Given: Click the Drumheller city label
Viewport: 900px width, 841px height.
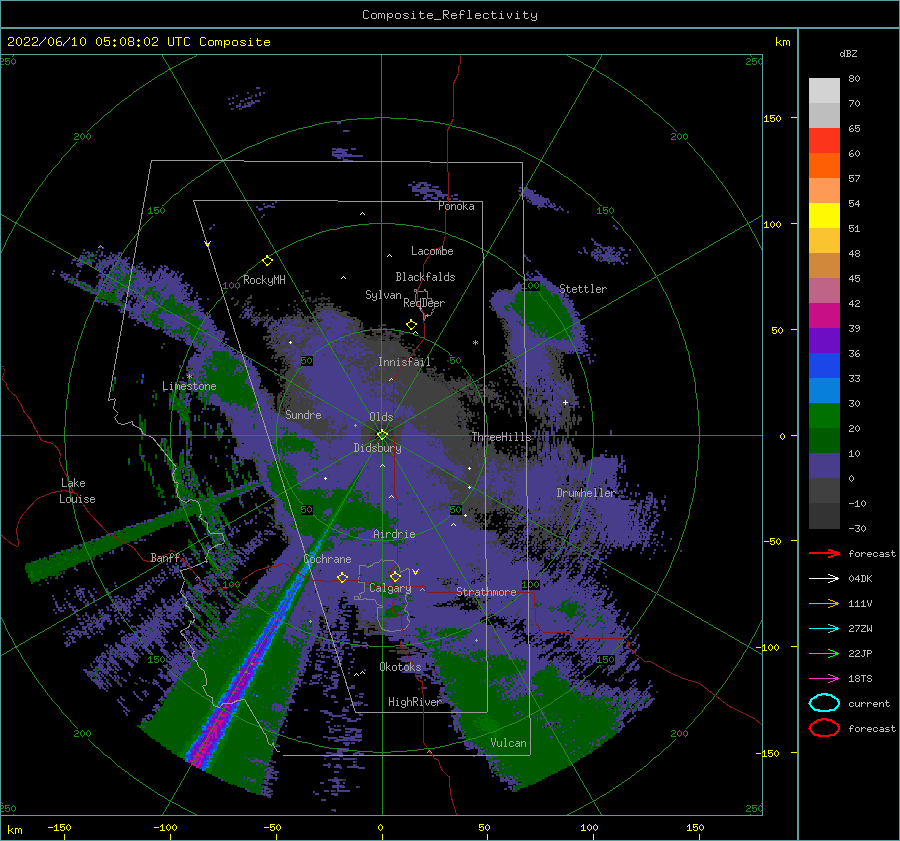Looking at the screenshot, I should tap(585, 493).
